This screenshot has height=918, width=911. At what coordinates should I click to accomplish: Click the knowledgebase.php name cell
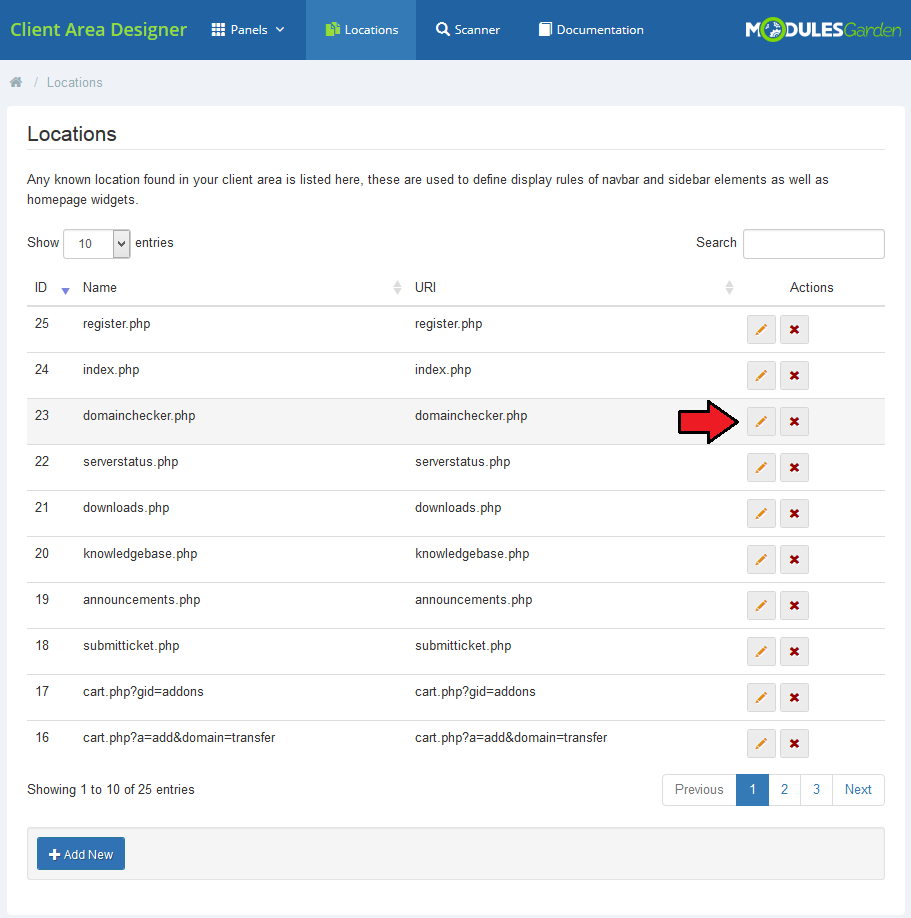click(140, 554)
